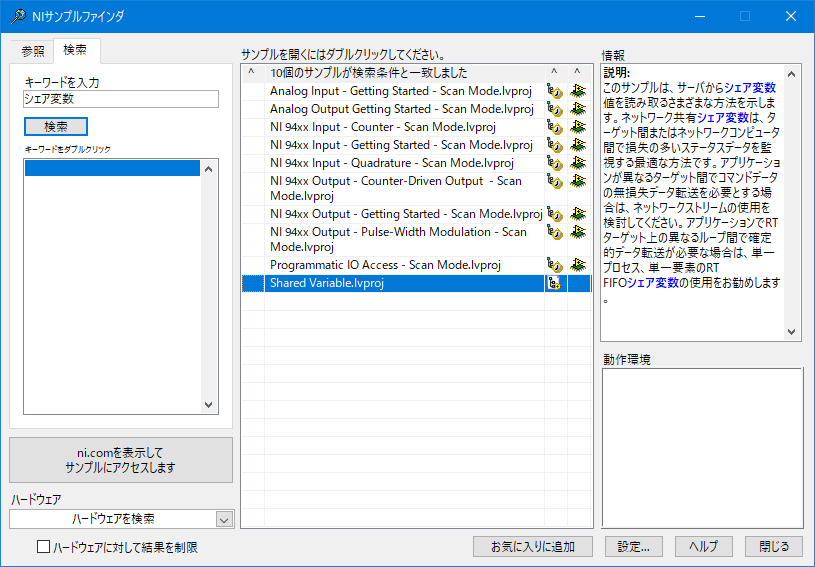Viewport: 815px width, 567px height.
Task: Open 設定... settings button
Action: [634, 547]
